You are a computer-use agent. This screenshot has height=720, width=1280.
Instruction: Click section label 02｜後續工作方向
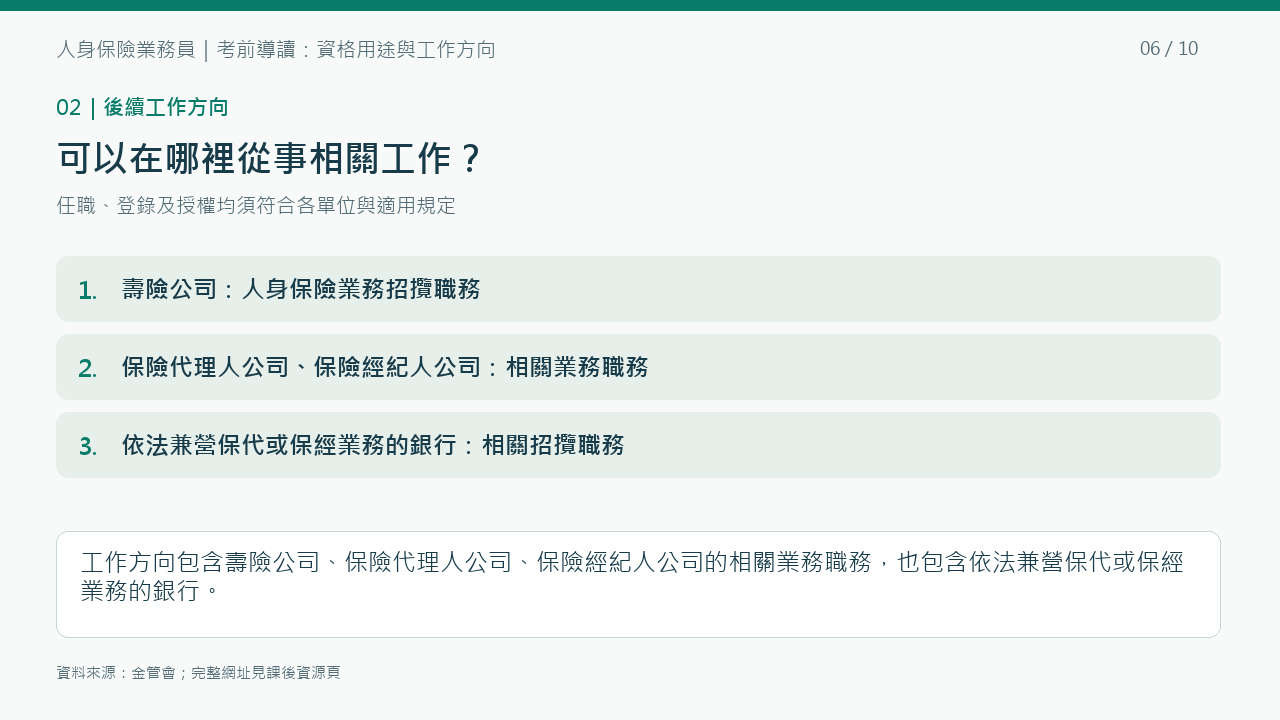(142, 107)
